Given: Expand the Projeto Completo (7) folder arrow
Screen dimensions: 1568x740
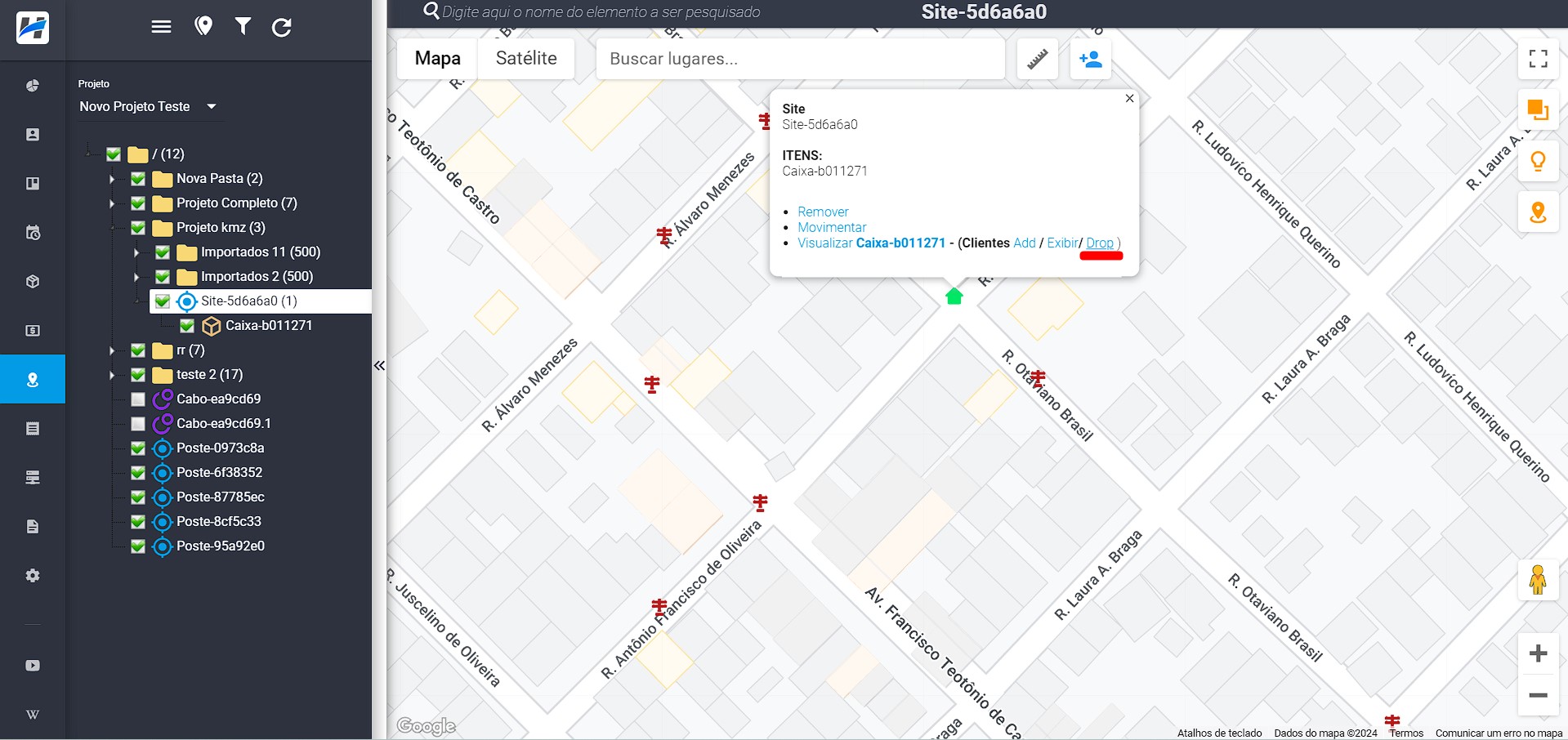Looking at the screenshot, I should click(x=112, y=203).
